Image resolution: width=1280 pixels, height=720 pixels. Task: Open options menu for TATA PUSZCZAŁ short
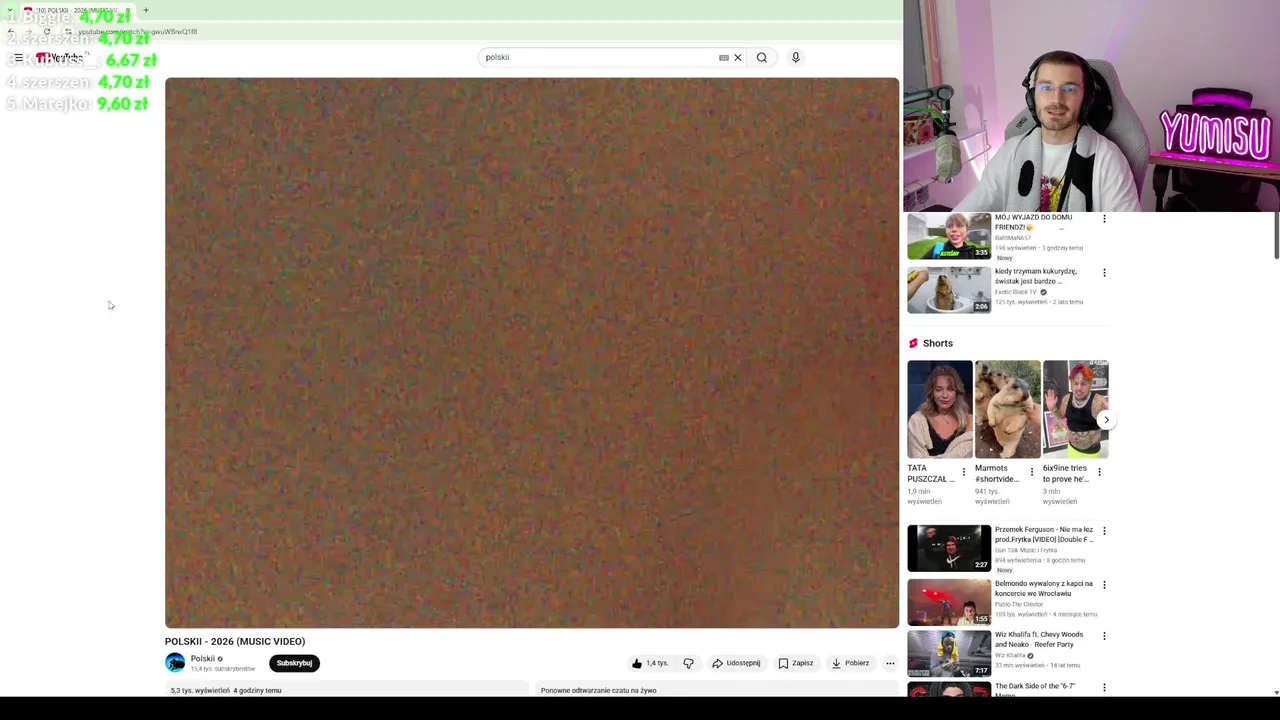pos(964,472)
